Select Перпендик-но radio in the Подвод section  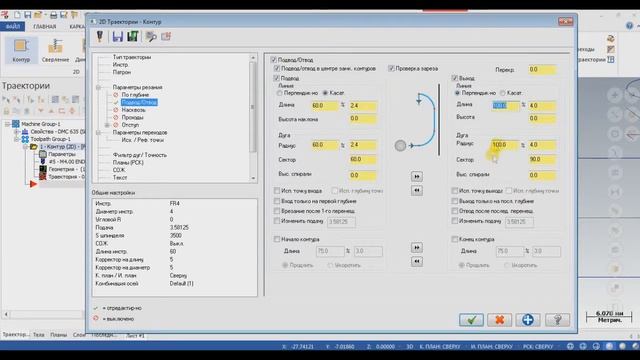point(280,93)
